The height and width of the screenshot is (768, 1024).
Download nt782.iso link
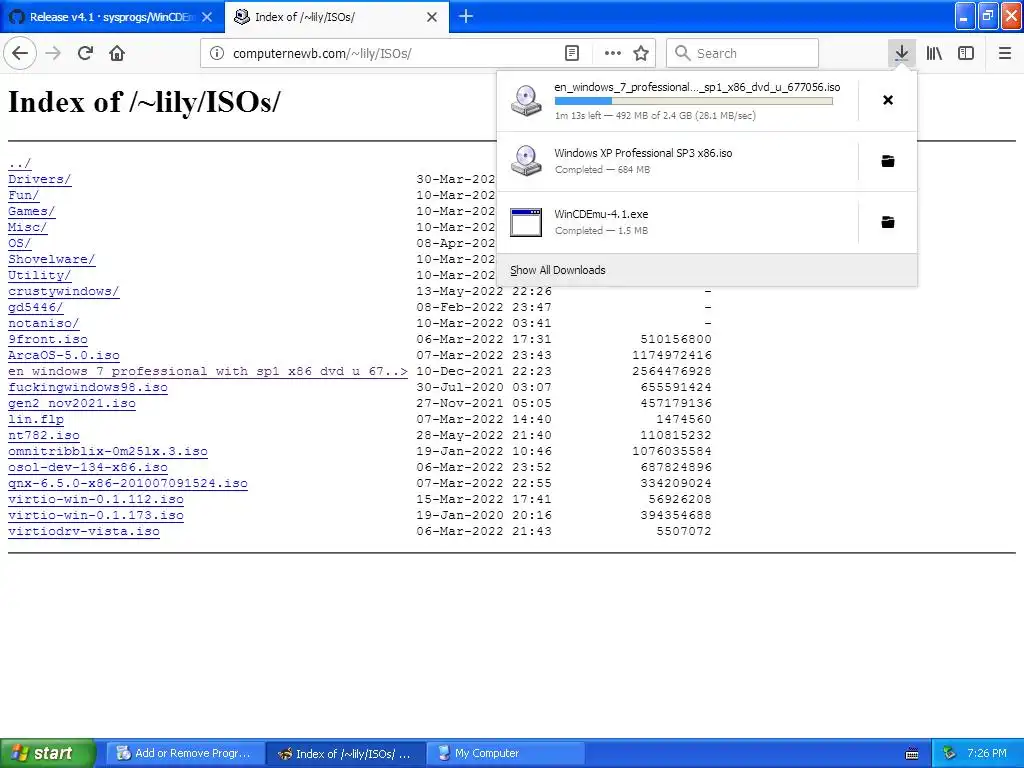click(x=44, y=435)
